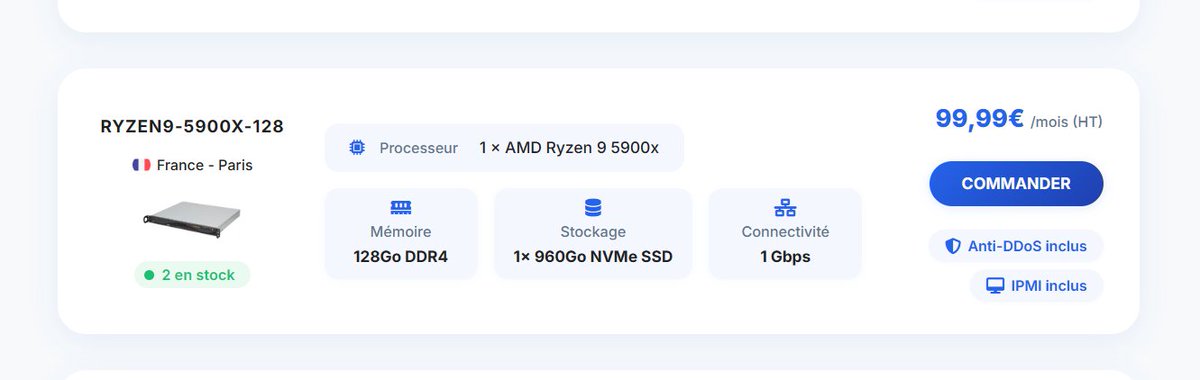Image resolution: width=1200 pixels, height=380 pixels.
Task: Click the Anti-DDoS inclus badge text
Action: [x=1027, y=246]
